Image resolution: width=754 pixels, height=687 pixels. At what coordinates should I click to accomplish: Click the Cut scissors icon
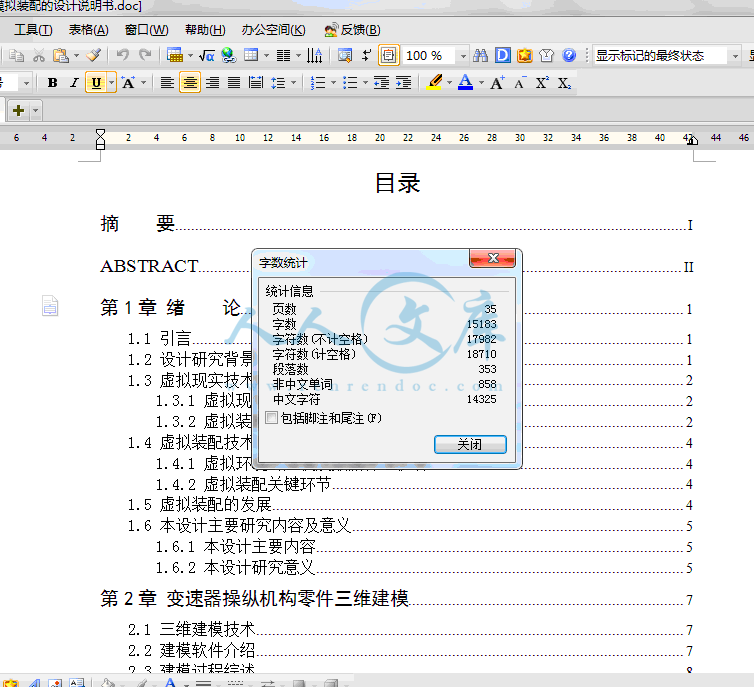click(39, 56)
